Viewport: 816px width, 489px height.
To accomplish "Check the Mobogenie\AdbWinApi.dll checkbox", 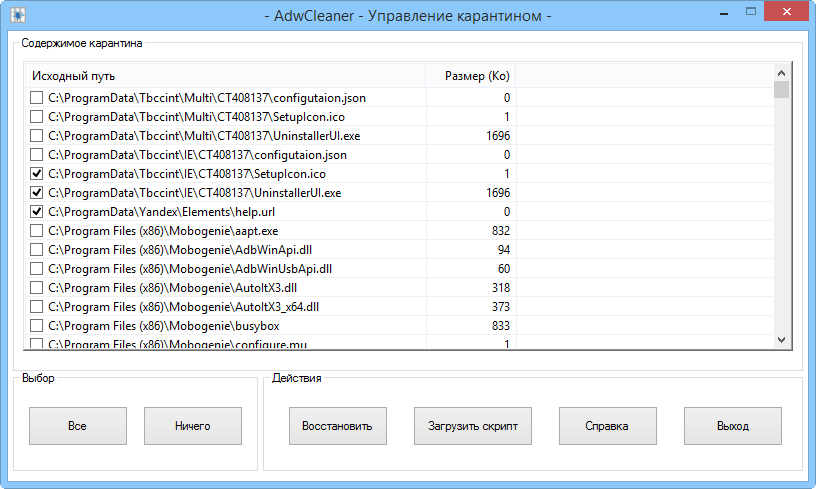I will click(x=36, y=250).
